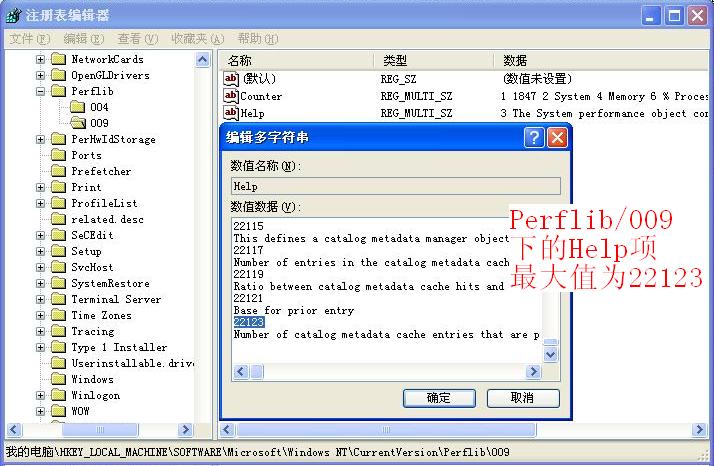Click the Windows folder icon

click(x=59, y=379)
